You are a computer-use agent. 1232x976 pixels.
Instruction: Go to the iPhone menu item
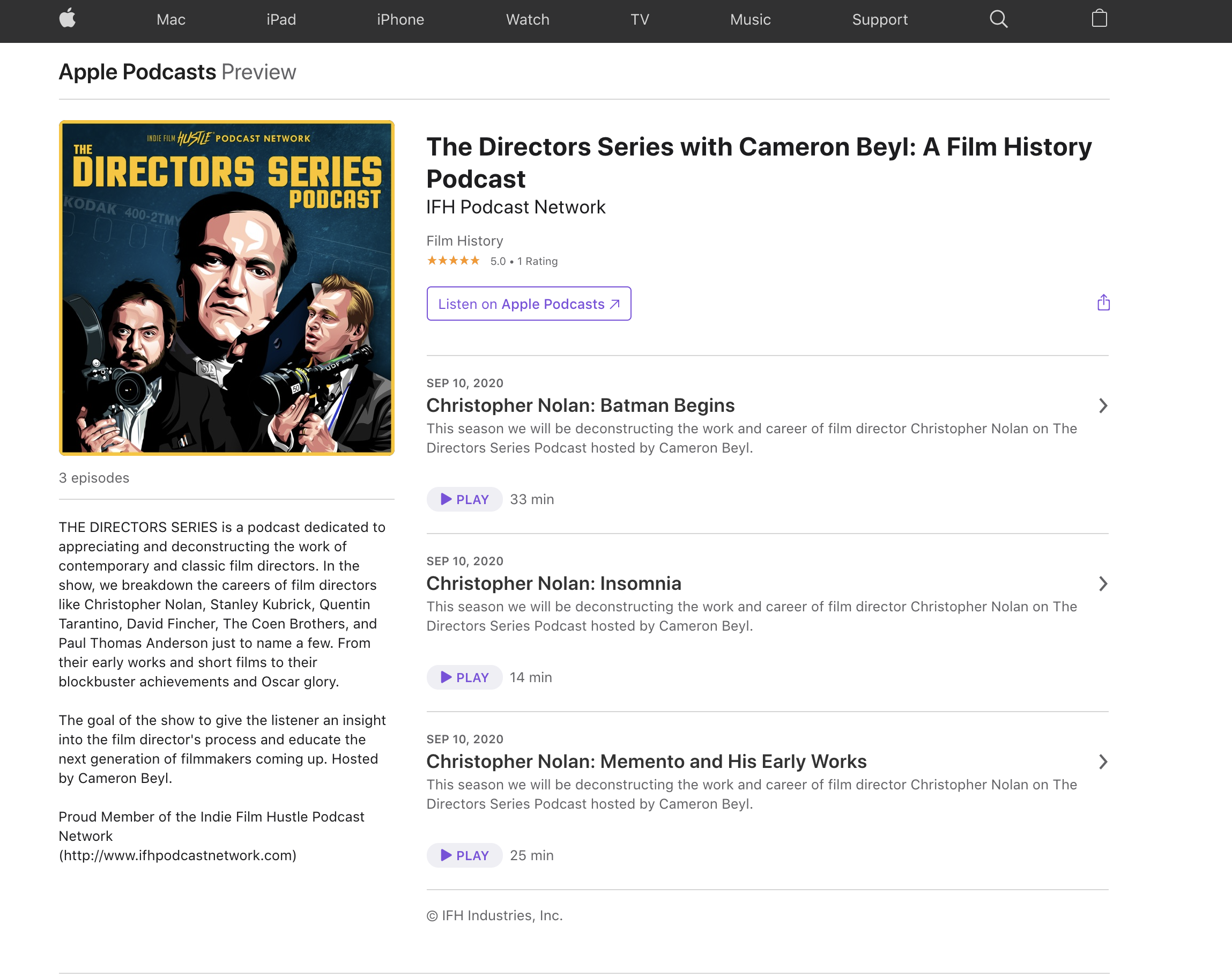point(400,19)
